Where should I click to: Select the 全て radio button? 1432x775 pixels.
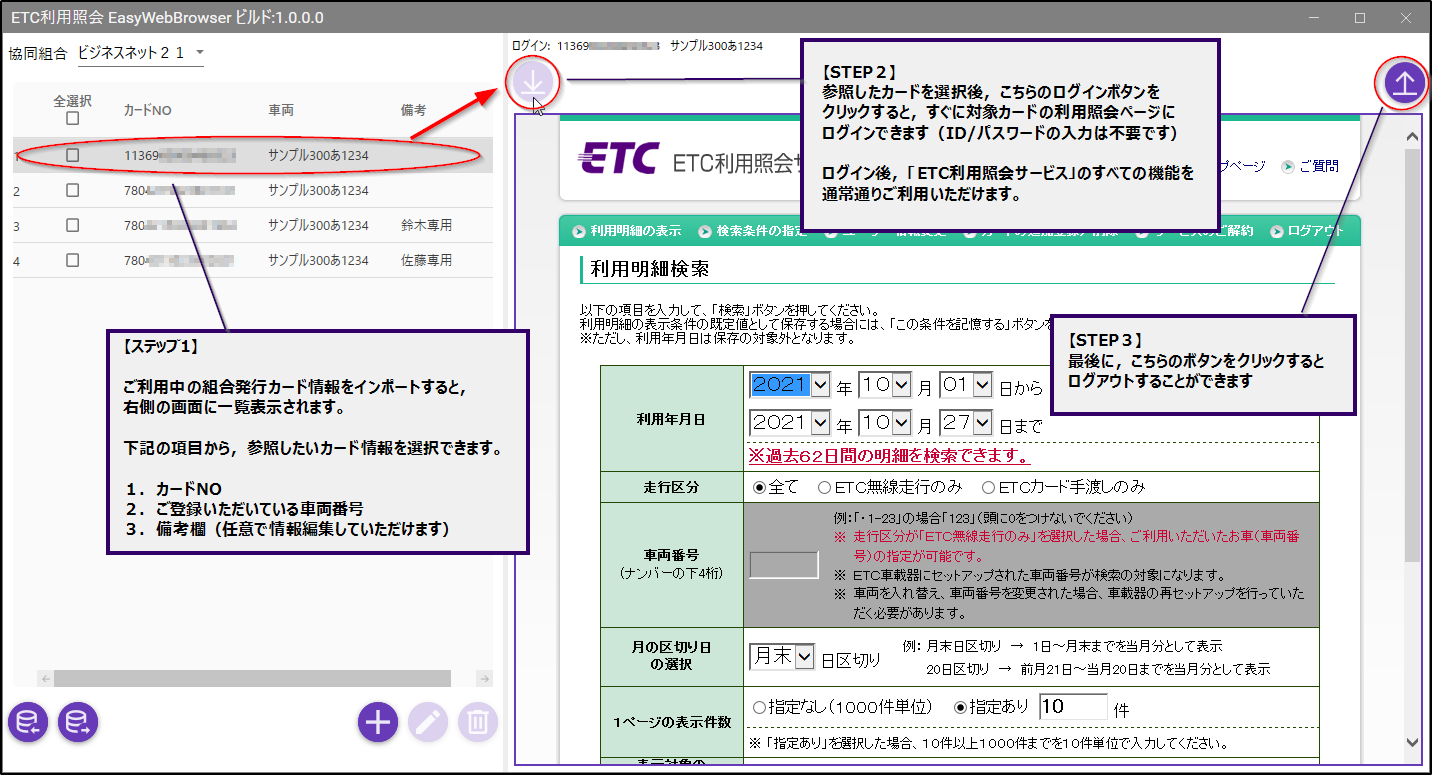[x=759, y=487]
